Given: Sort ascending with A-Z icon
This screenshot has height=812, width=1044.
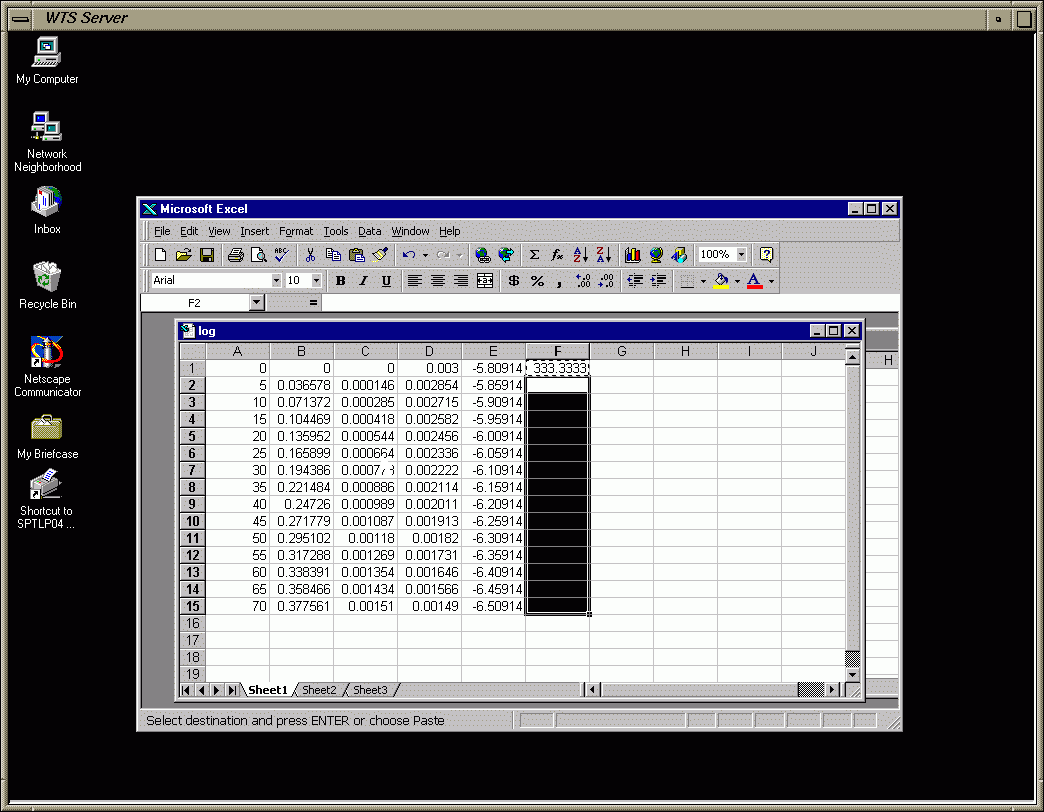Looking at the screenshot, I should pyautogui.click(x=581, y=255).
